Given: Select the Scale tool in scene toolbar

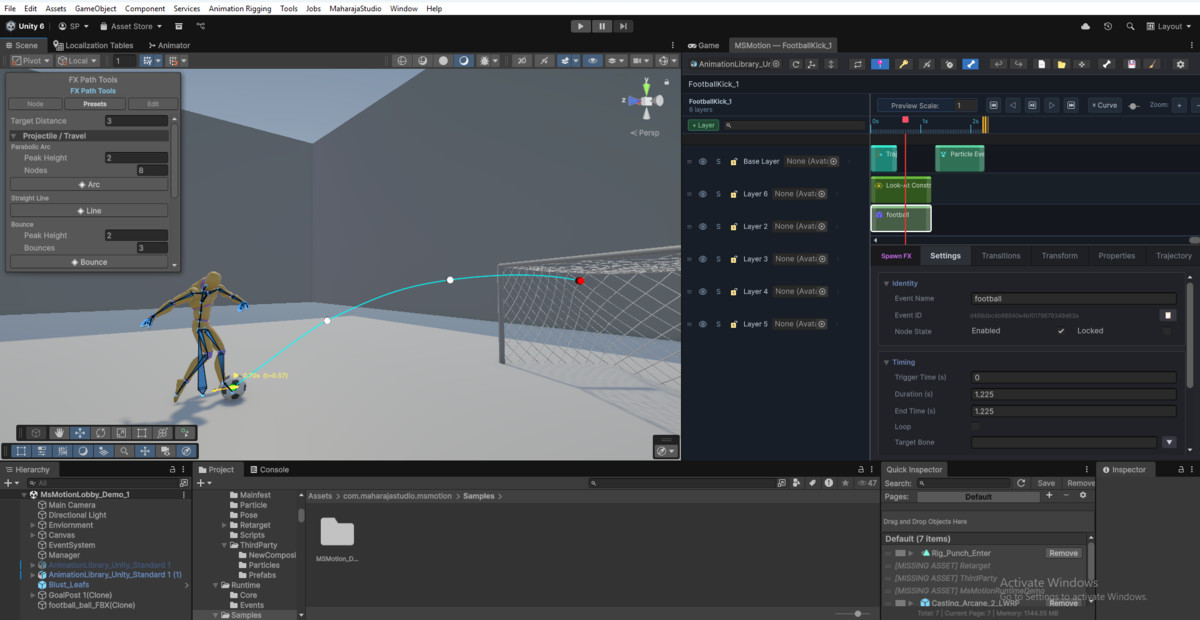Looking at the screenshot, I should pyautogui.click(x=121, y=433).
